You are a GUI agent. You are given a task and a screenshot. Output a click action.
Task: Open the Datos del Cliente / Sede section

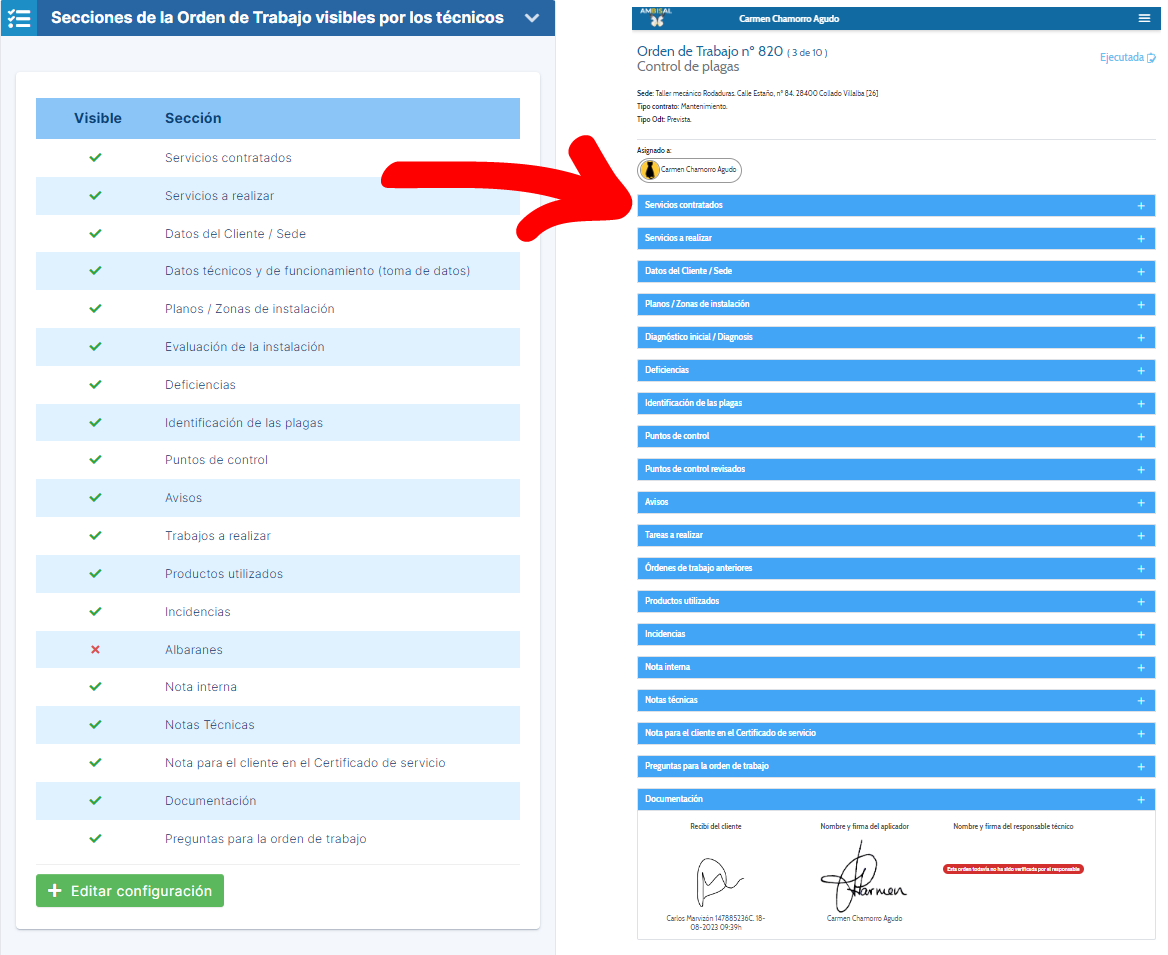[x=895, y=271]
